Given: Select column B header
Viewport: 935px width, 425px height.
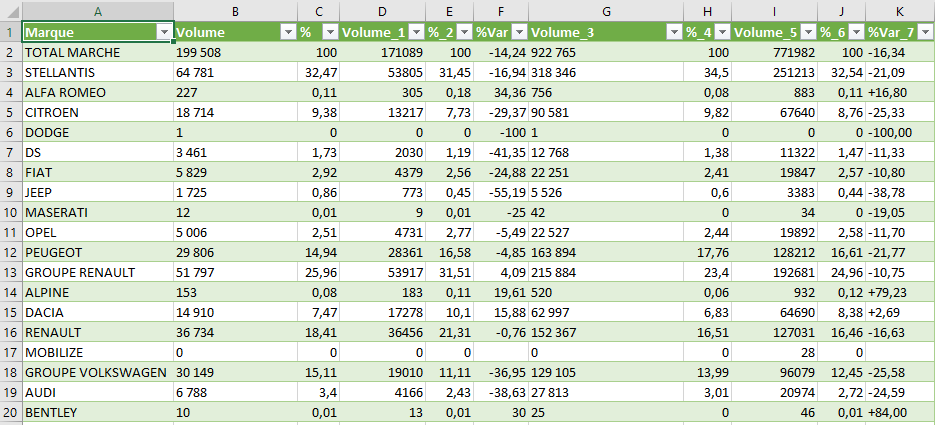Looking at the screenshot, I should [x=236, y=11].
